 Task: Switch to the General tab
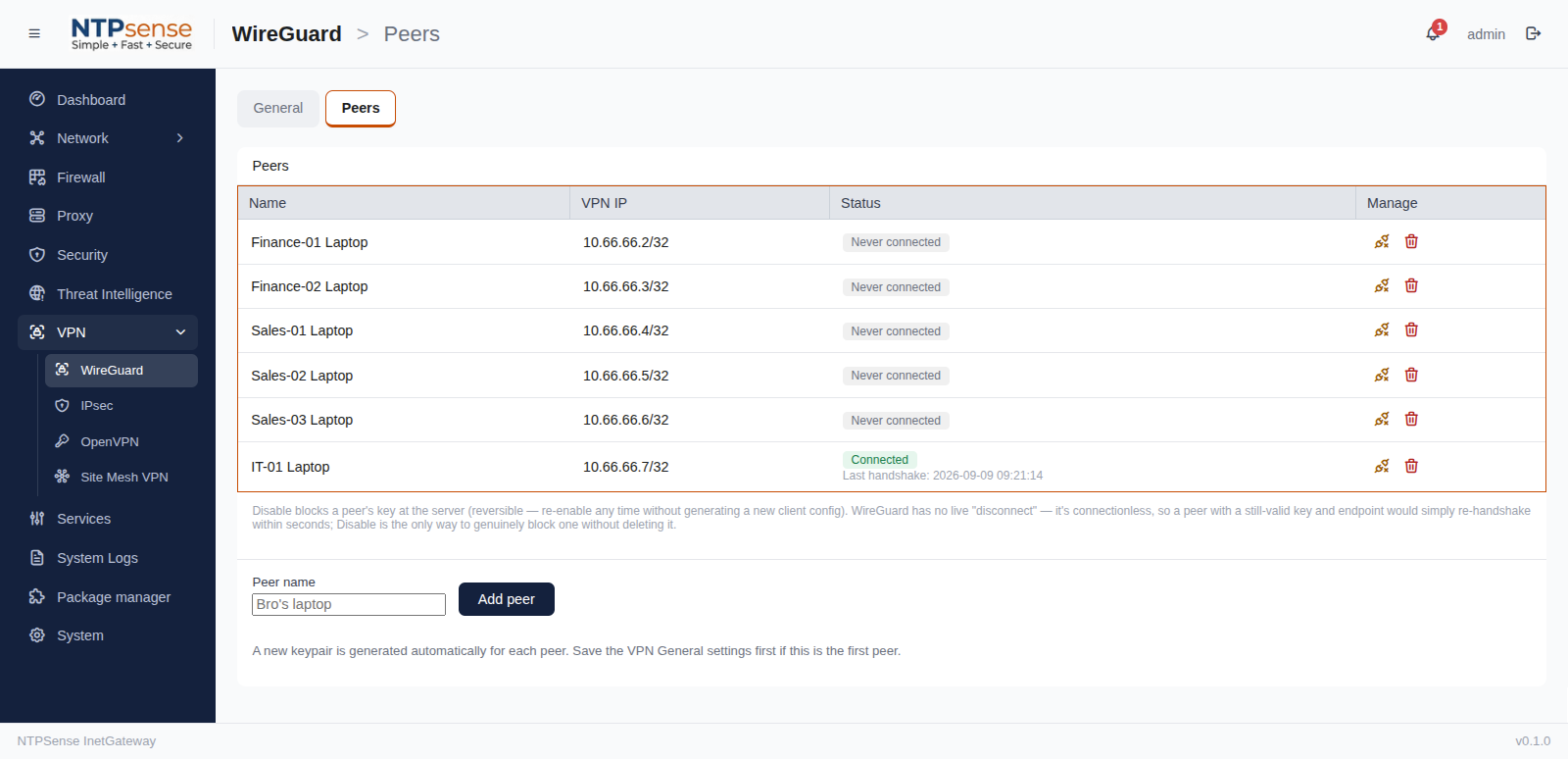click(x=278, y=108)
